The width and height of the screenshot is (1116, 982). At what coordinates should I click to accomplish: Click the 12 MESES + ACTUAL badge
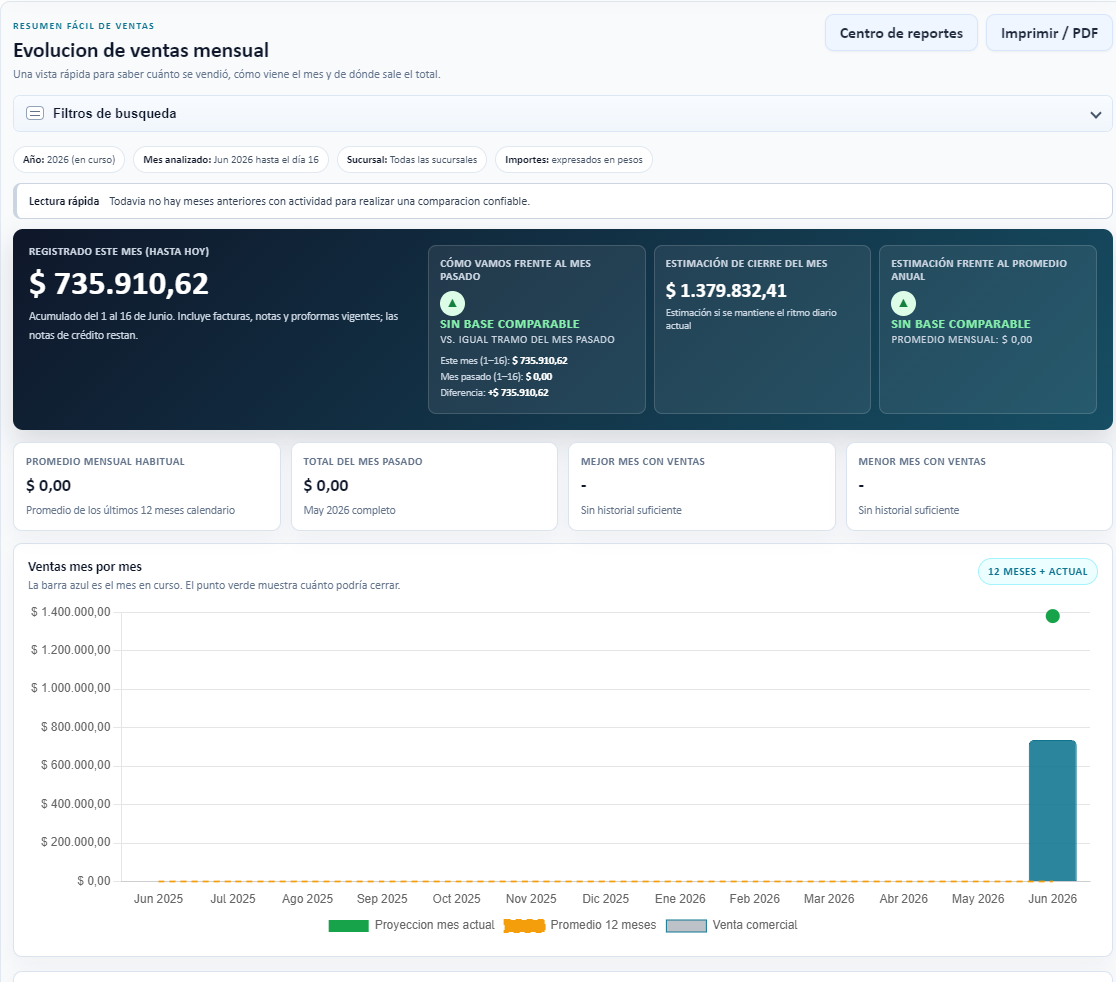pyautogui.click(x=1038, y=571)
